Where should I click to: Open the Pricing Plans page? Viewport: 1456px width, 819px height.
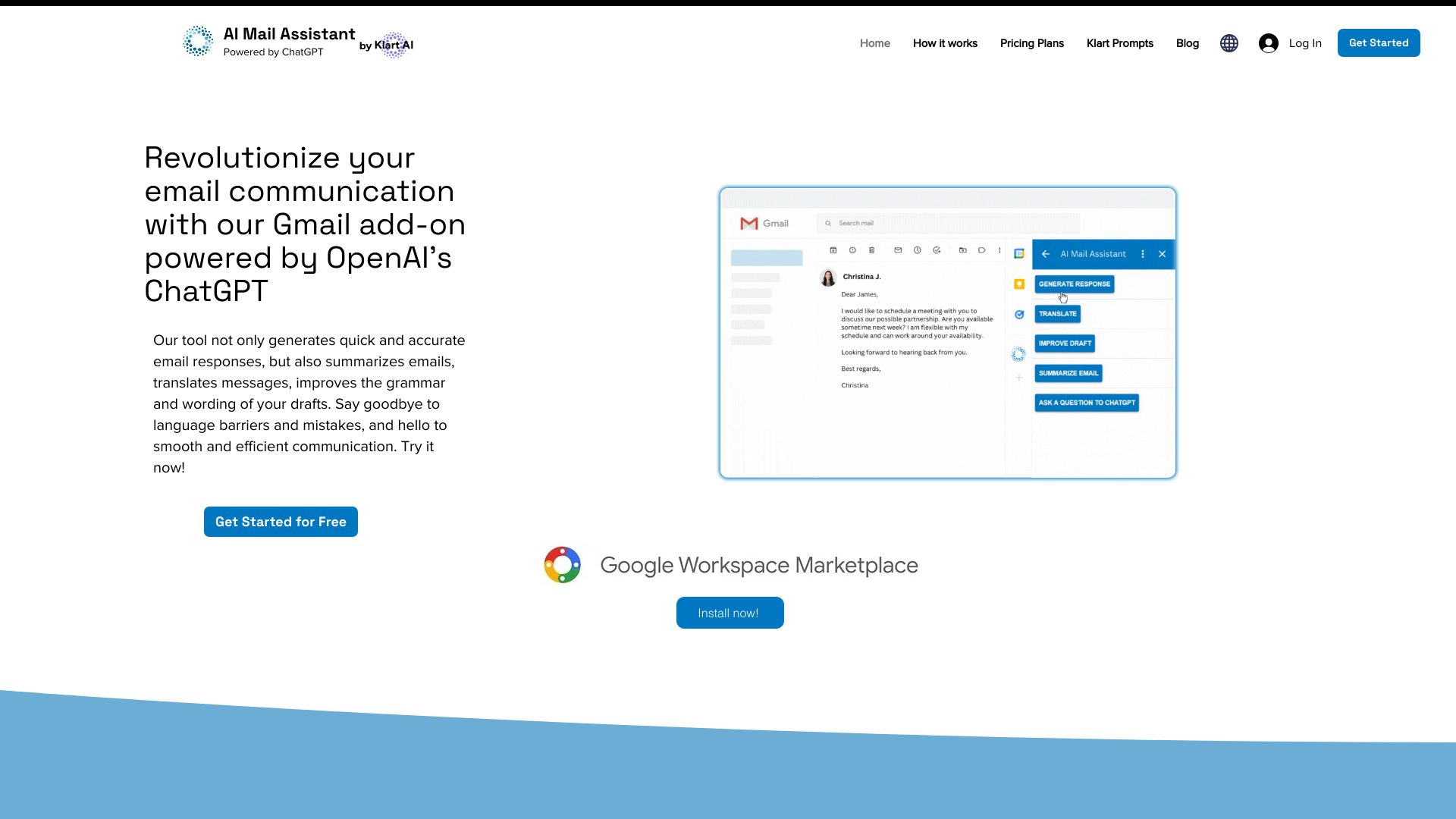[x=1031, y=43]
